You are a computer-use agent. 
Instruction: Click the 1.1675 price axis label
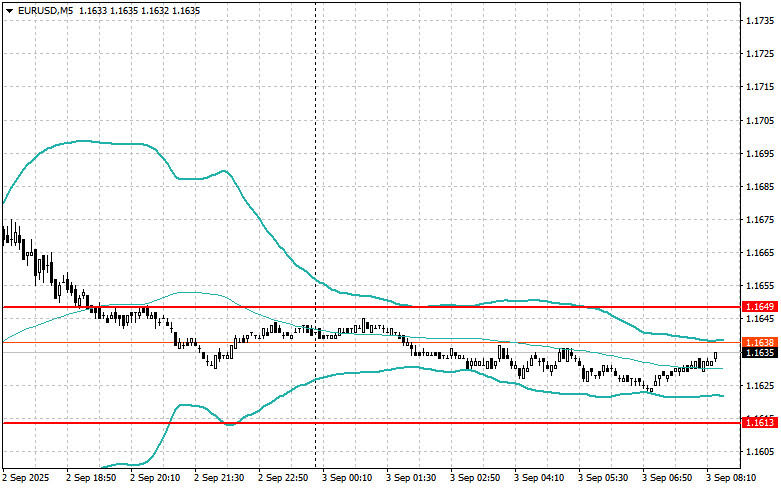click(760, 220)
